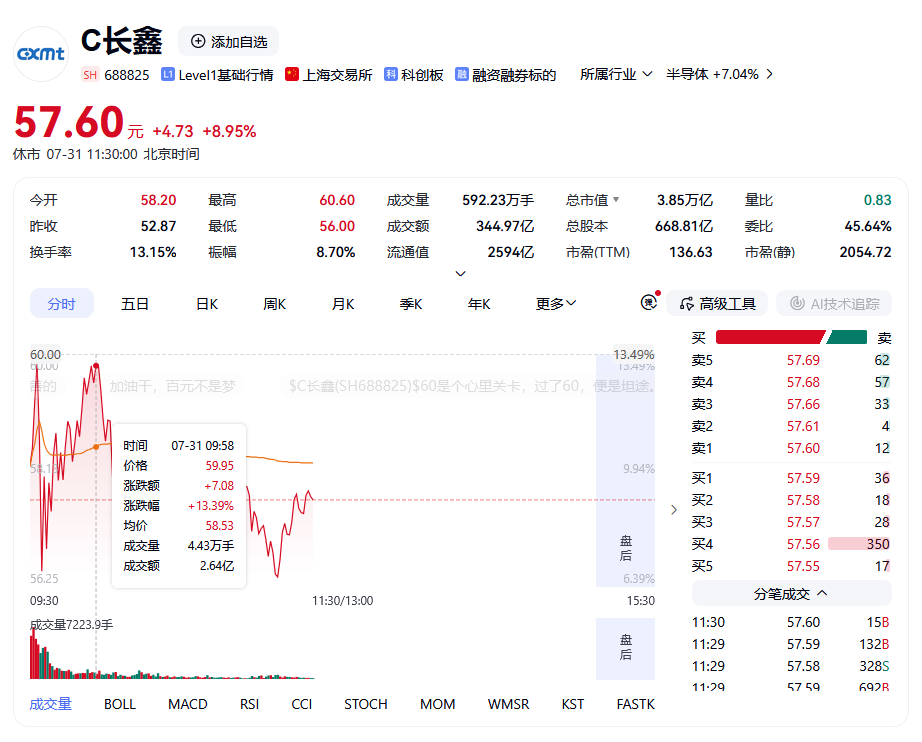This screenshot has width=922, height=742.
Task: Click the 买4 volume 350 bar
Action: (x=859, y=544)
